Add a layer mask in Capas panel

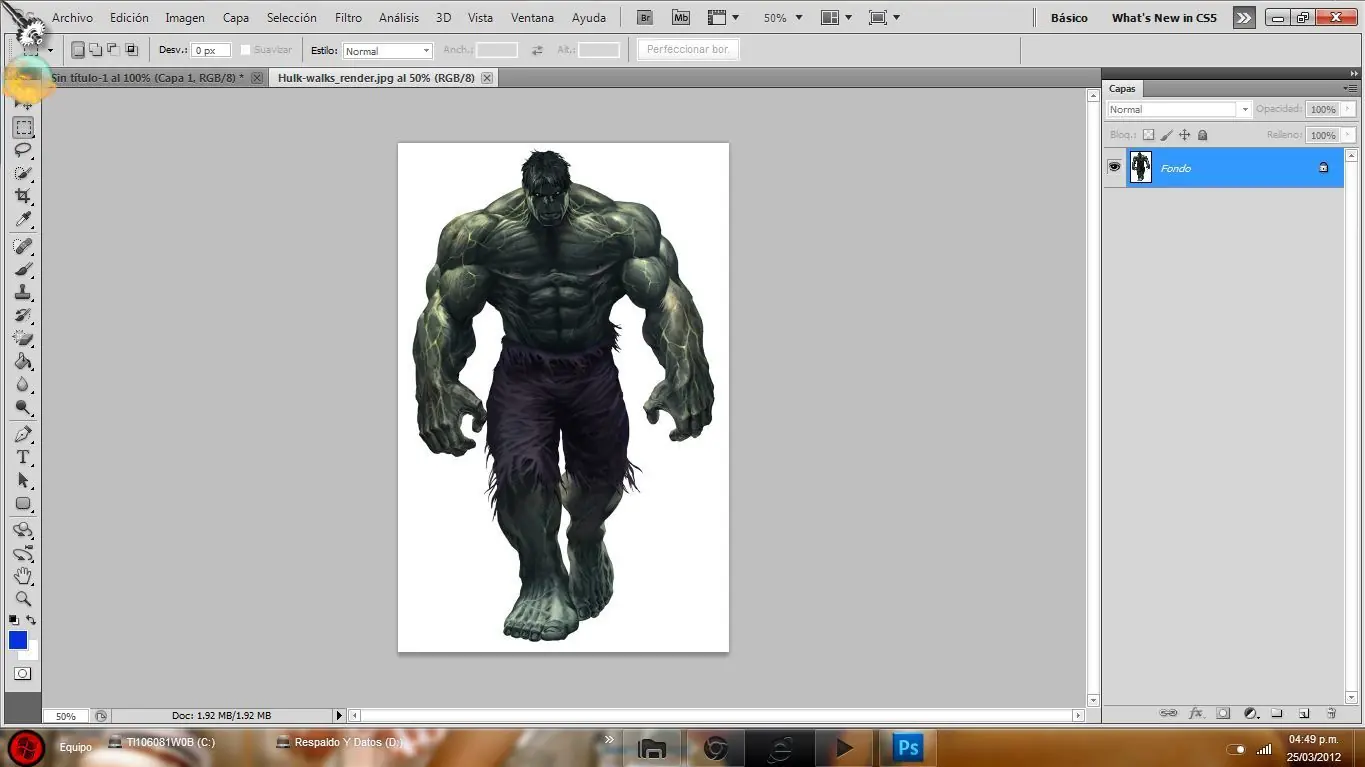coord(1223,713)
